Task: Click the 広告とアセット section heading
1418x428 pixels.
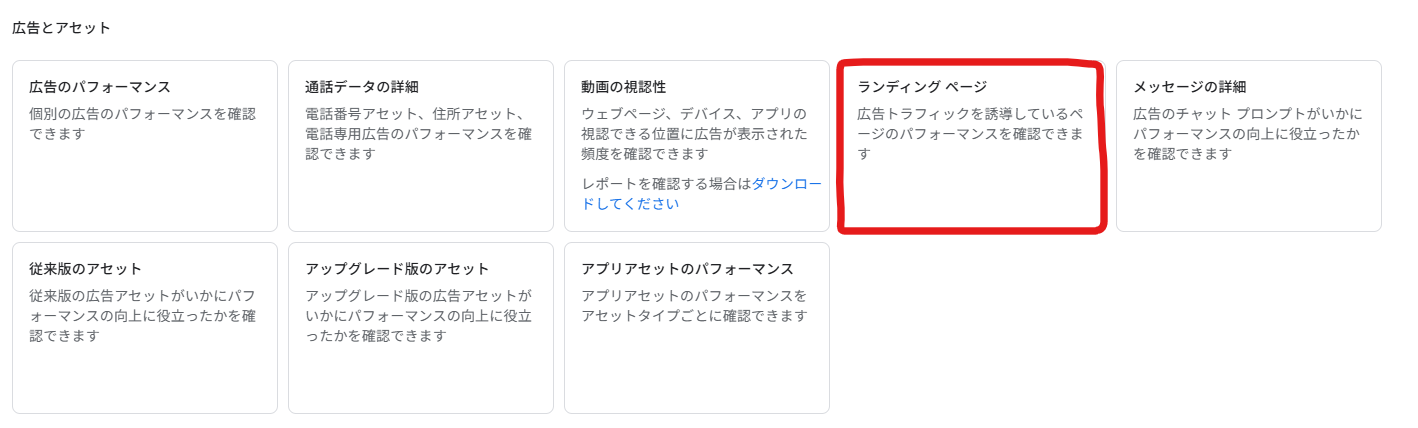Action: pyautogui.click(x=61, y=28)
